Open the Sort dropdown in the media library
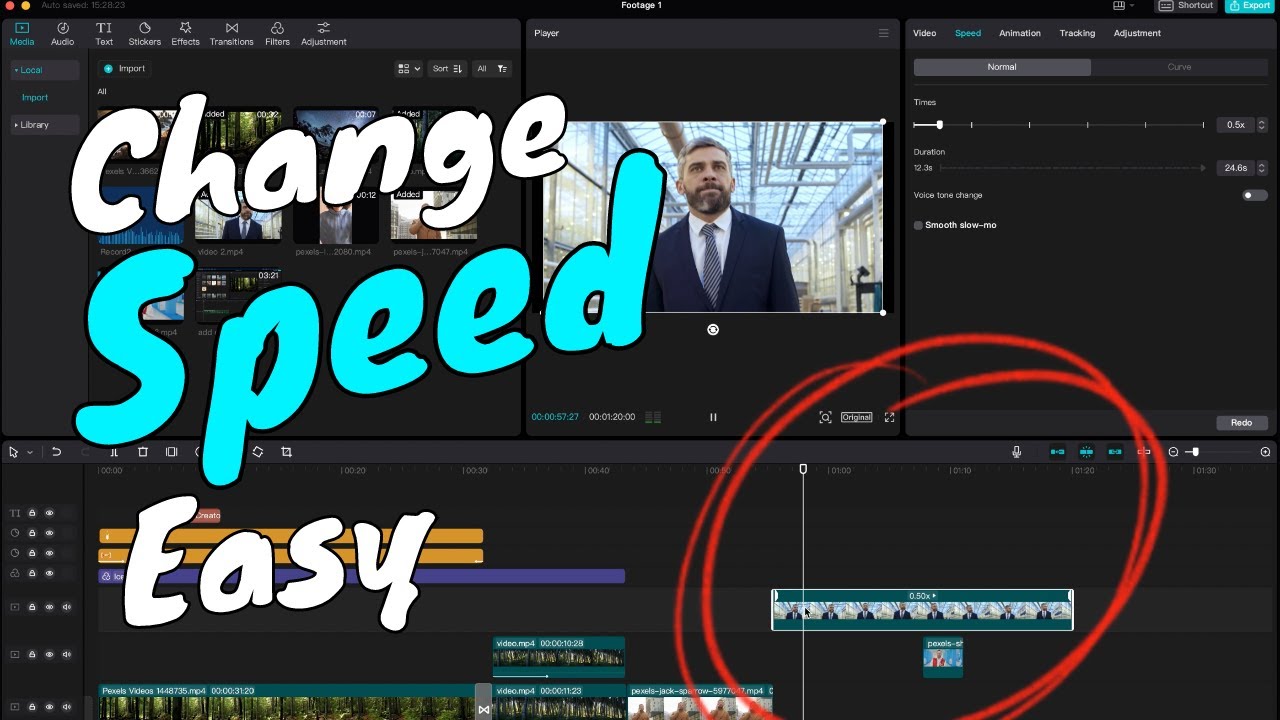Viewport: 1280px width, 720px height. pyautogui.click(x=446, y=68)
